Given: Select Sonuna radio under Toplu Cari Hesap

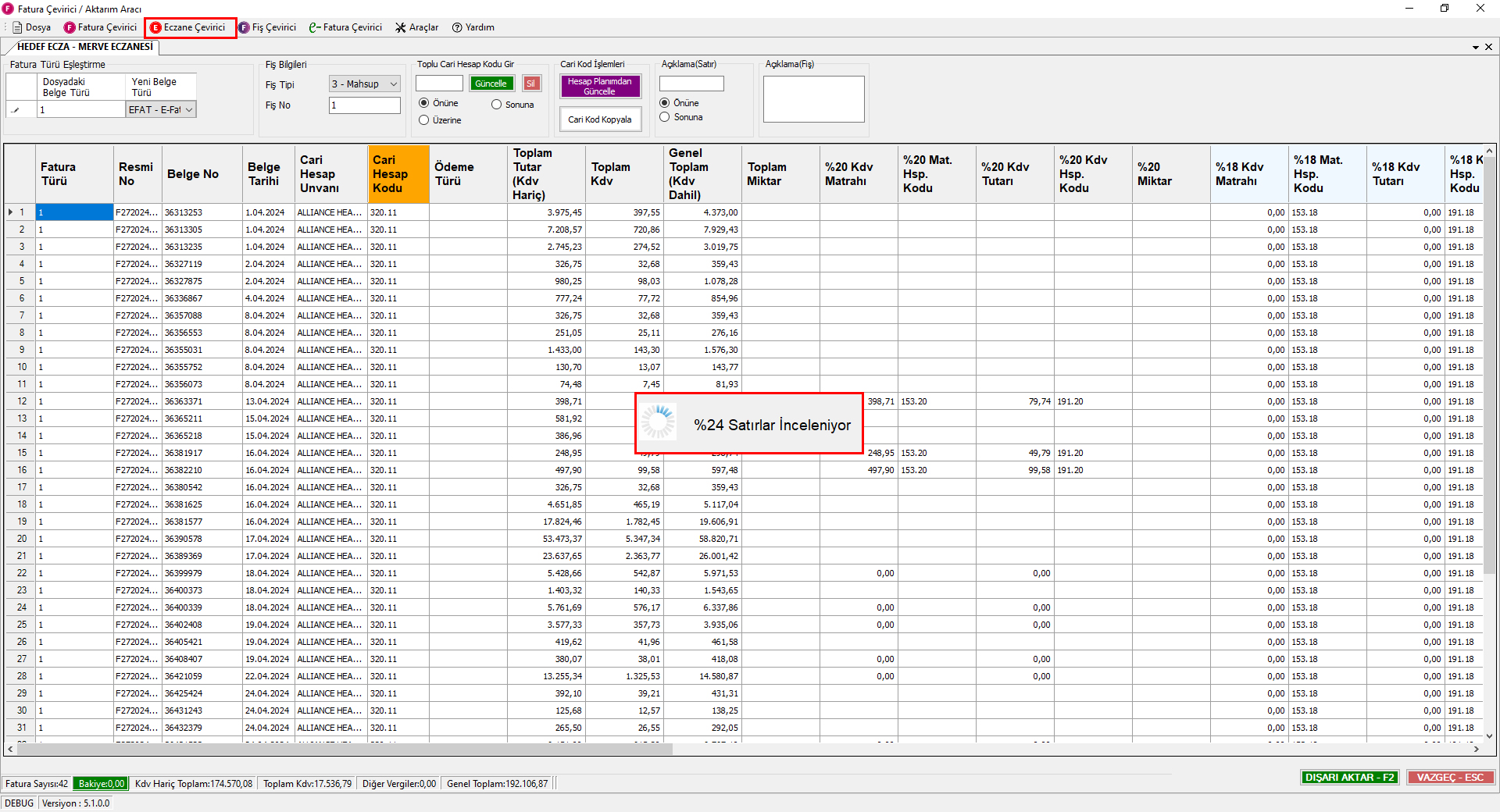Looking at the screenshot, I should pyautogui.click(x=496, y=105).
